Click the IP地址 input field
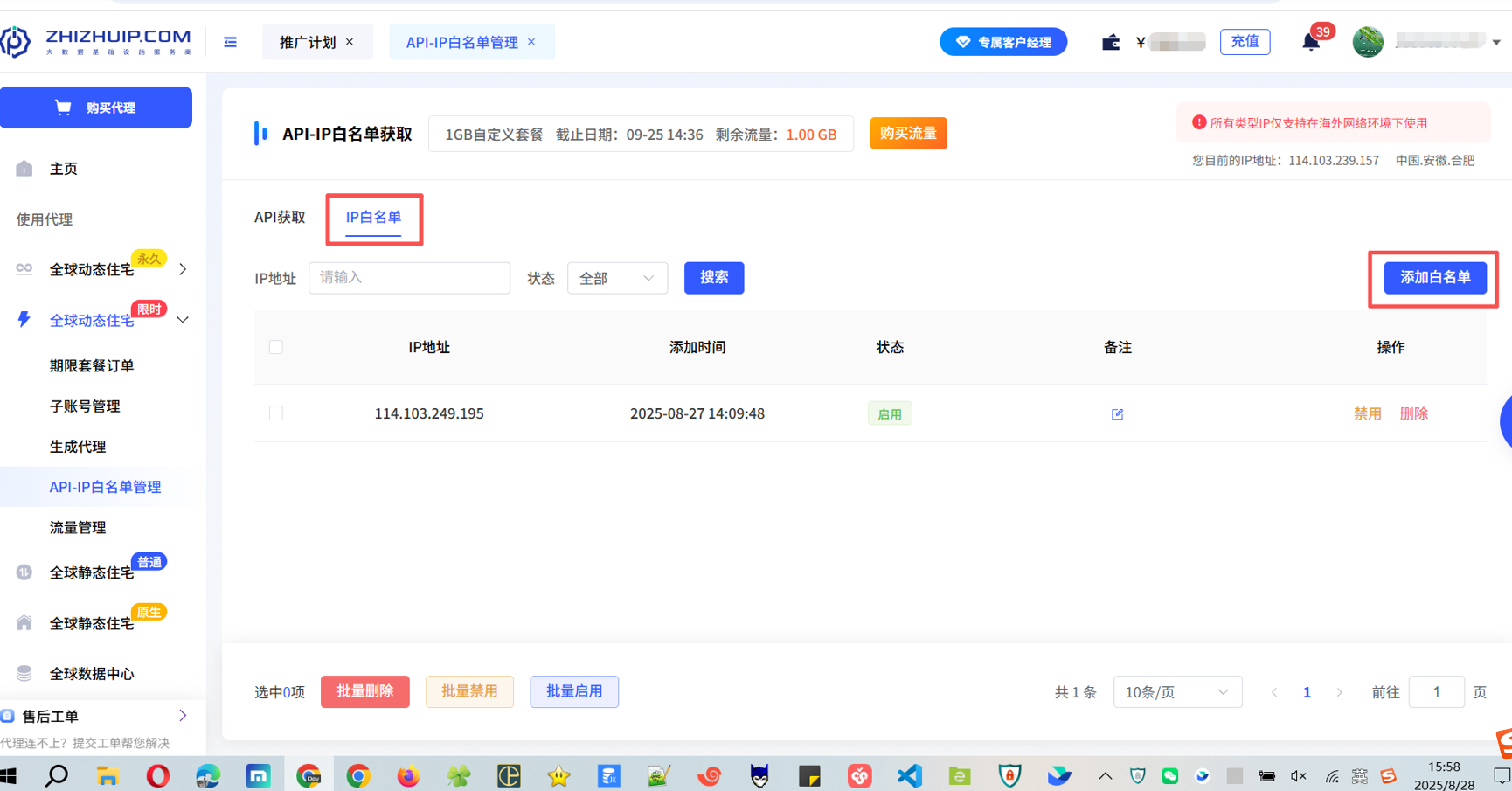Screen dimensions: 1512x791 pos(409,278)
